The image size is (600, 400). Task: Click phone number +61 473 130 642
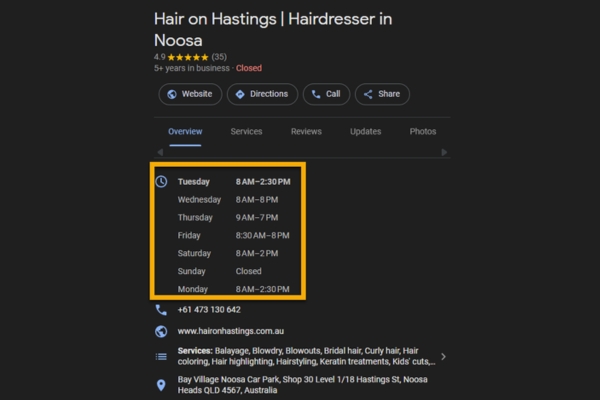pyautogui.click(x=209, y=310)
